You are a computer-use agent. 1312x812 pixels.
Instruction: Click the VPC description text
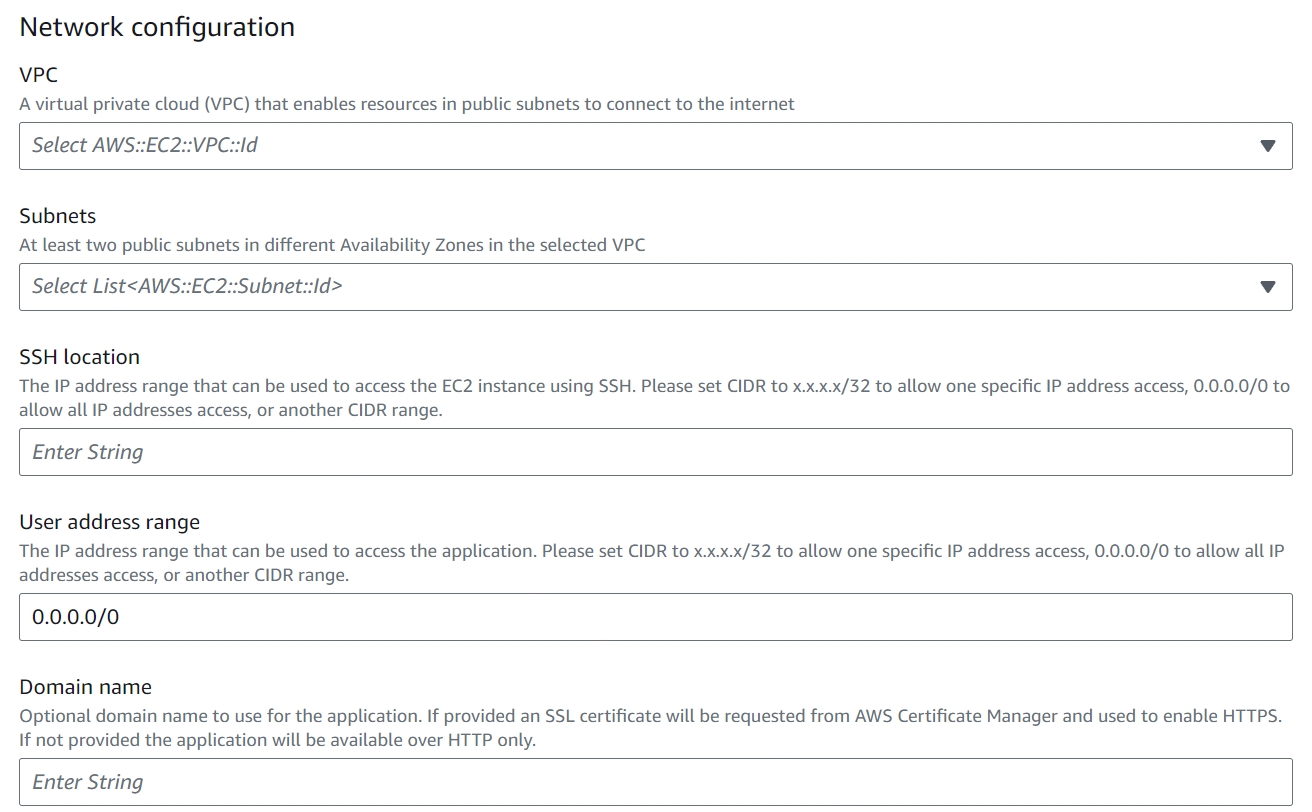[x=407, y=104]
